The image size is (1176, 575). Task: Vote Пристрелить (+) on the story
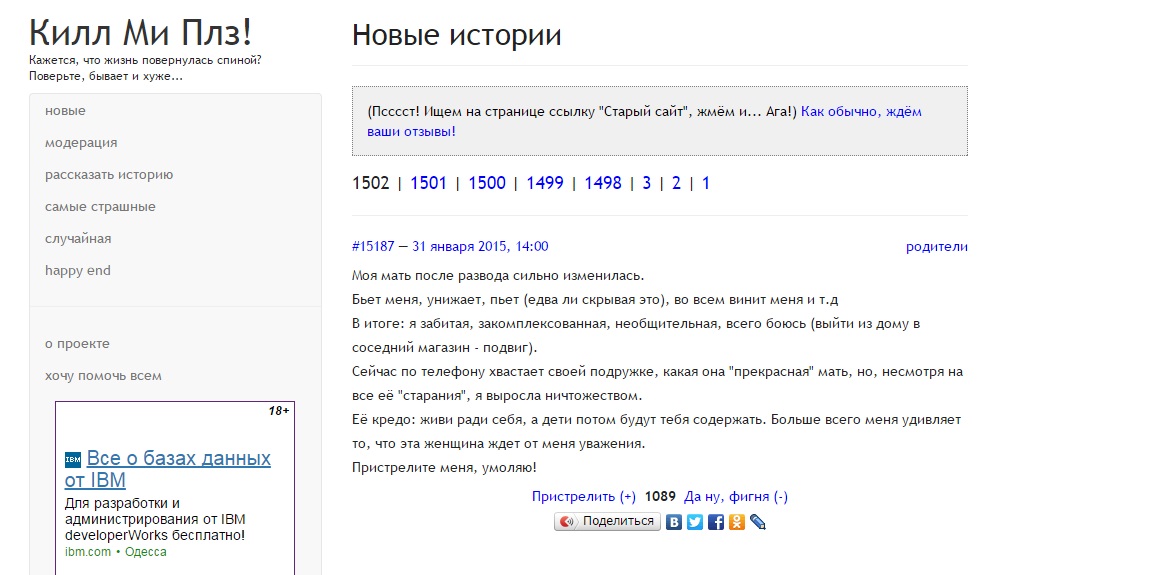(x=584, y=496)
